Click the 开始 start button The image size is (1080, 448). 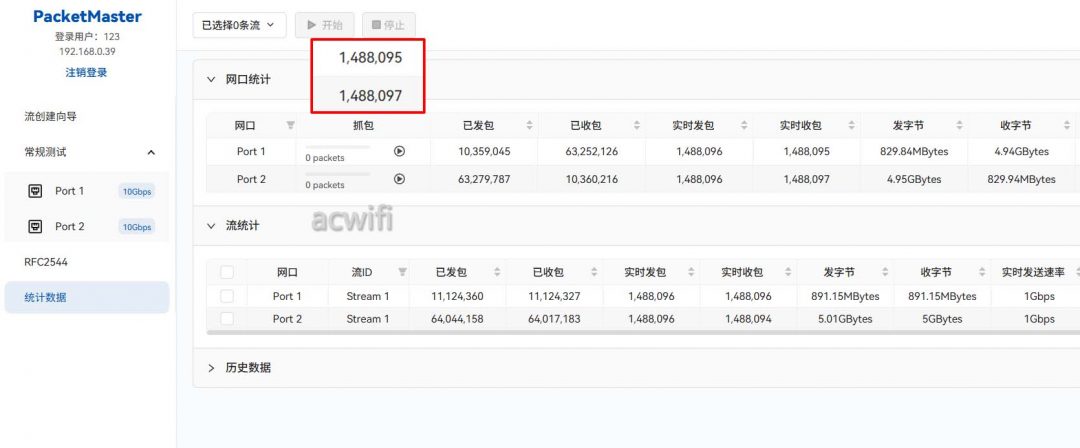(x=324, y=25)
